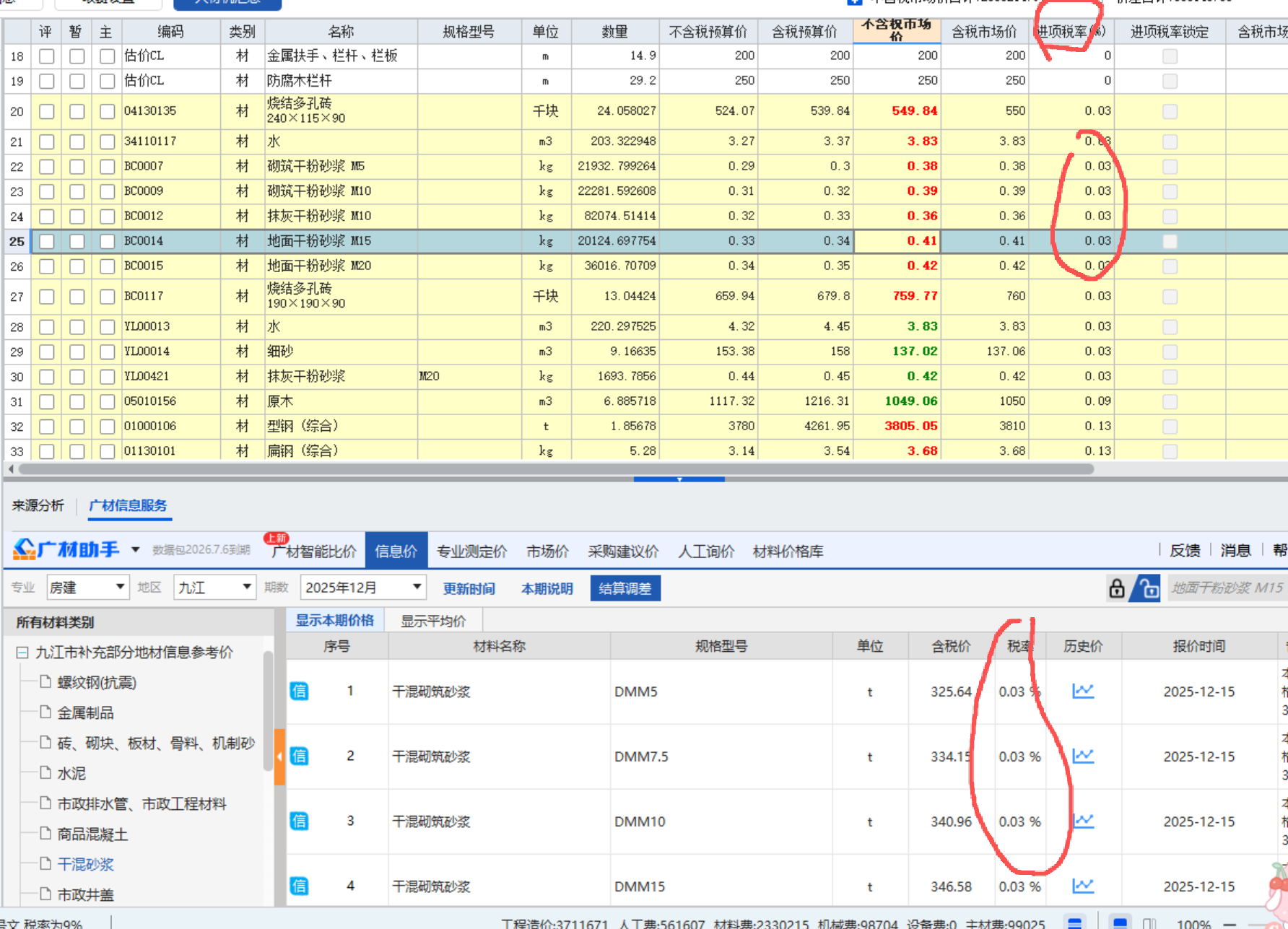Toggle 进项税率锁定 checkbox for row BC0012
This screenshot has width=1288, height=929.
coord(1170,217)
